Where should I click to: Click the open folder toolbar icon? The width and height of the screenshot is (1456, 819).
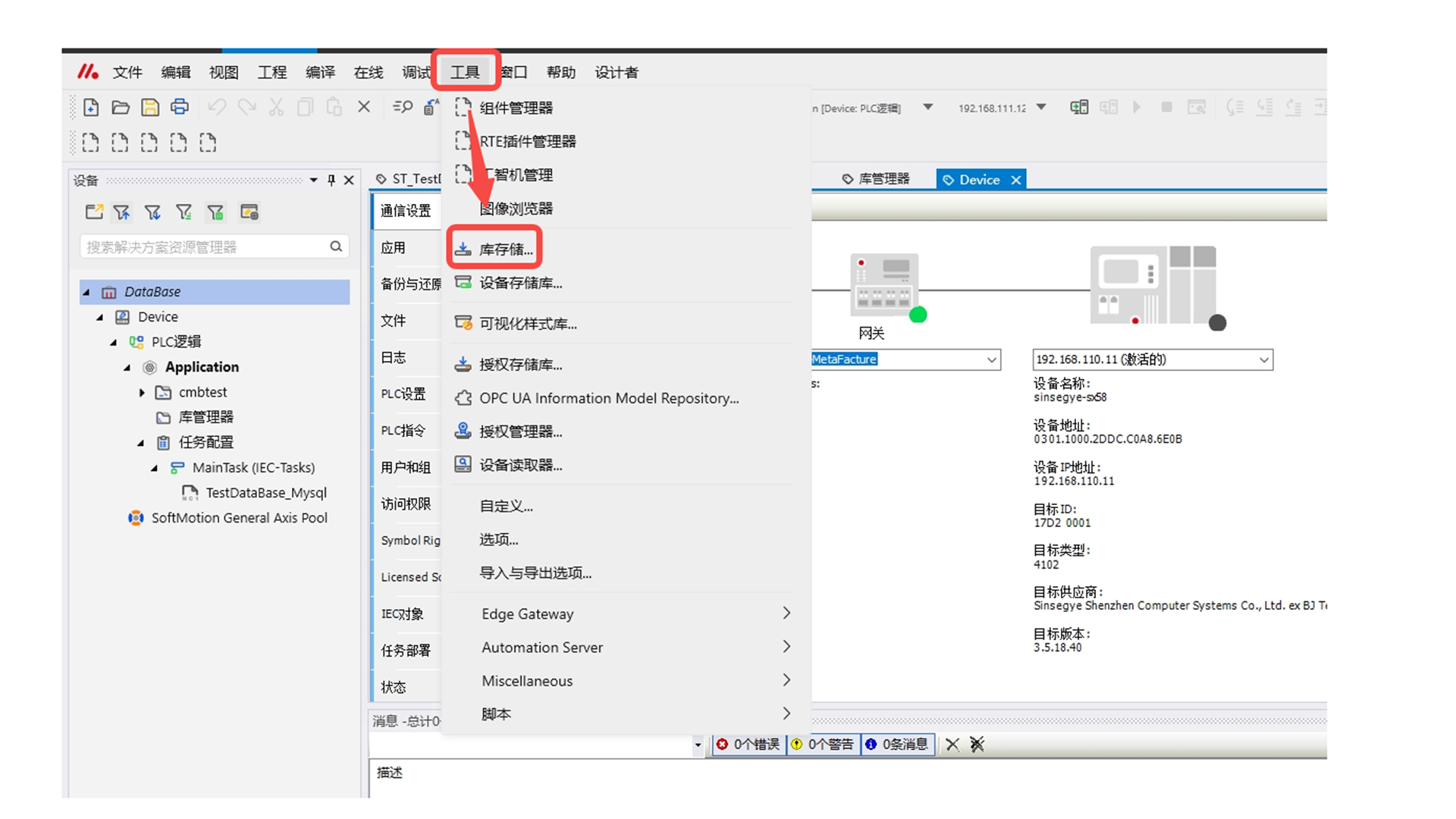coord(120,108)
